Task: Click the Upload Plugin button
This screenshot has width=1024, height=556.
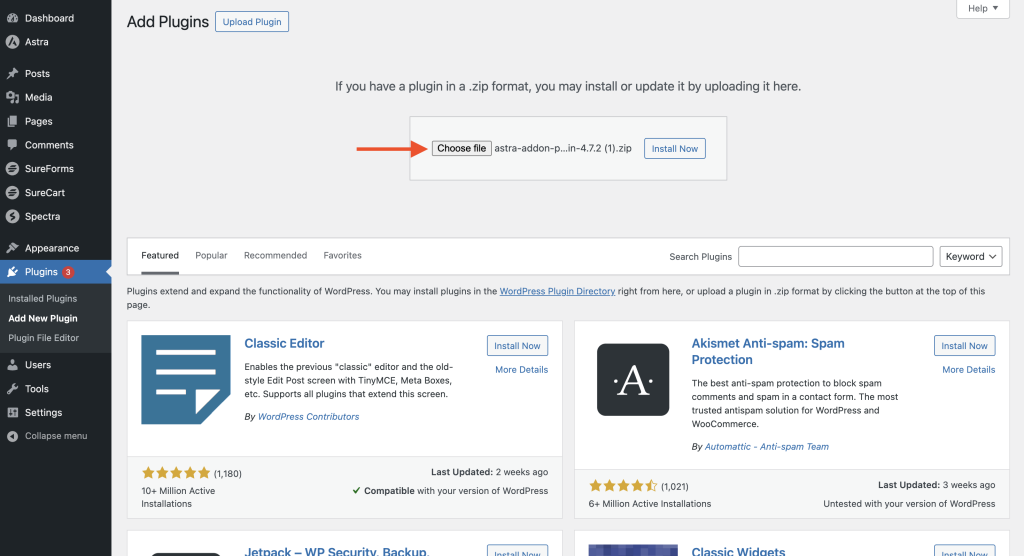Action: point(252,22)
